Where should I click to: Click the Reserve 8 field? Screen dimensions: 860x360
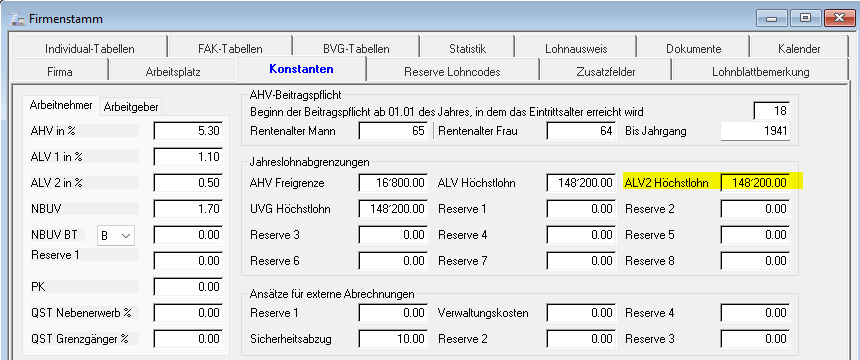click(x=755, y=261)
